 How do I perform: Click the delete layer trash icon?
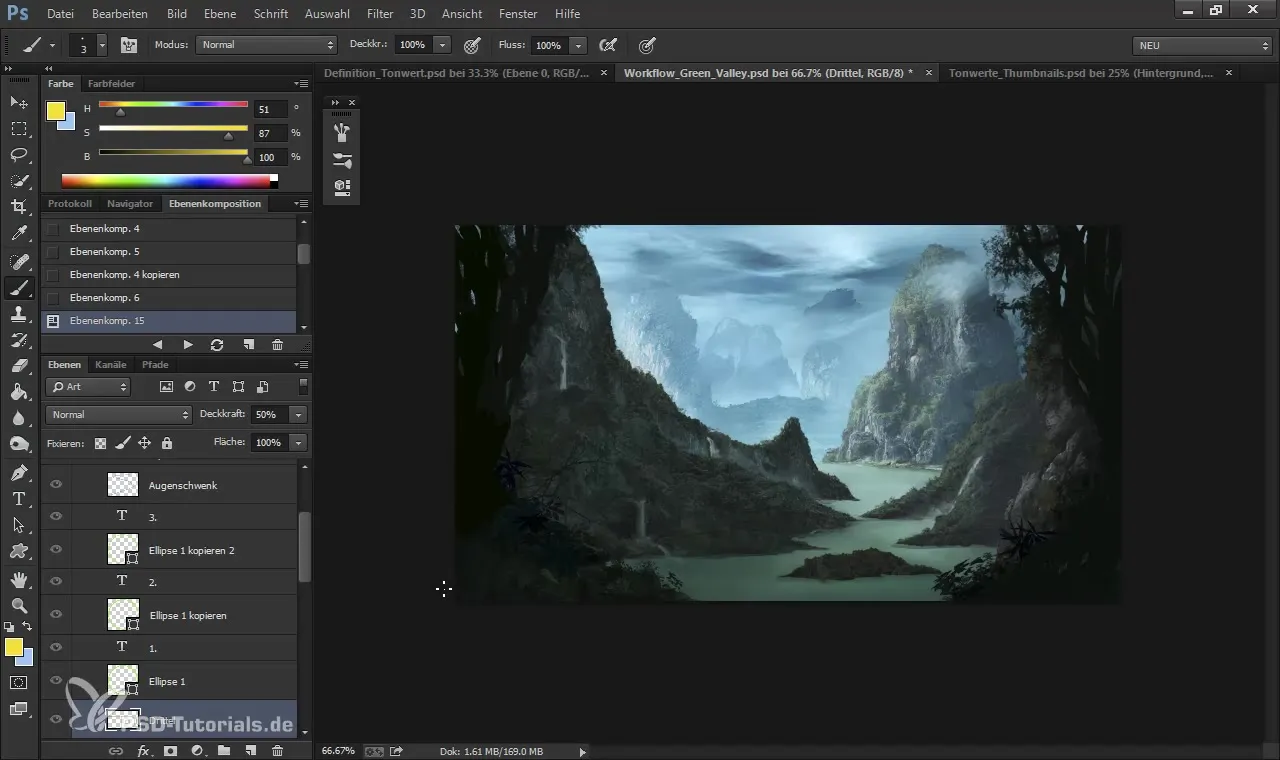pos(278,750)
